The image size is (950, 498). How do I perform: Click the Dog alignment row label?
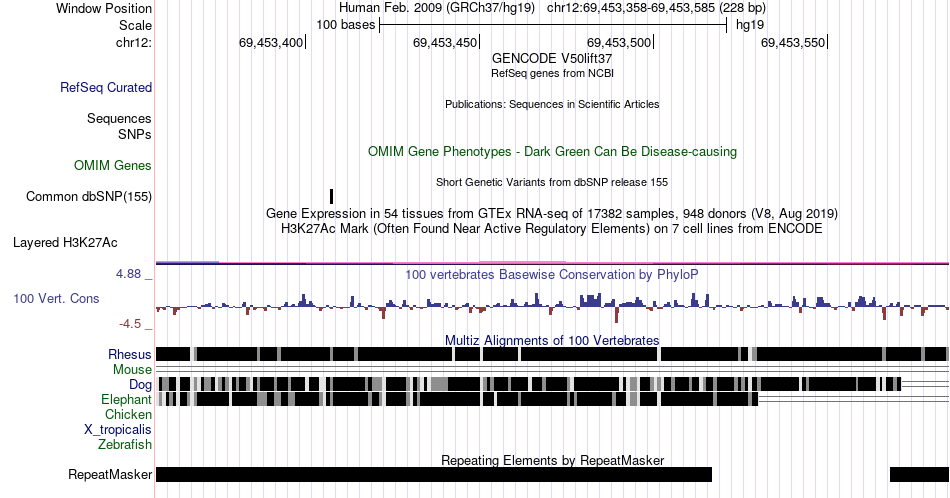click(140, 385)
